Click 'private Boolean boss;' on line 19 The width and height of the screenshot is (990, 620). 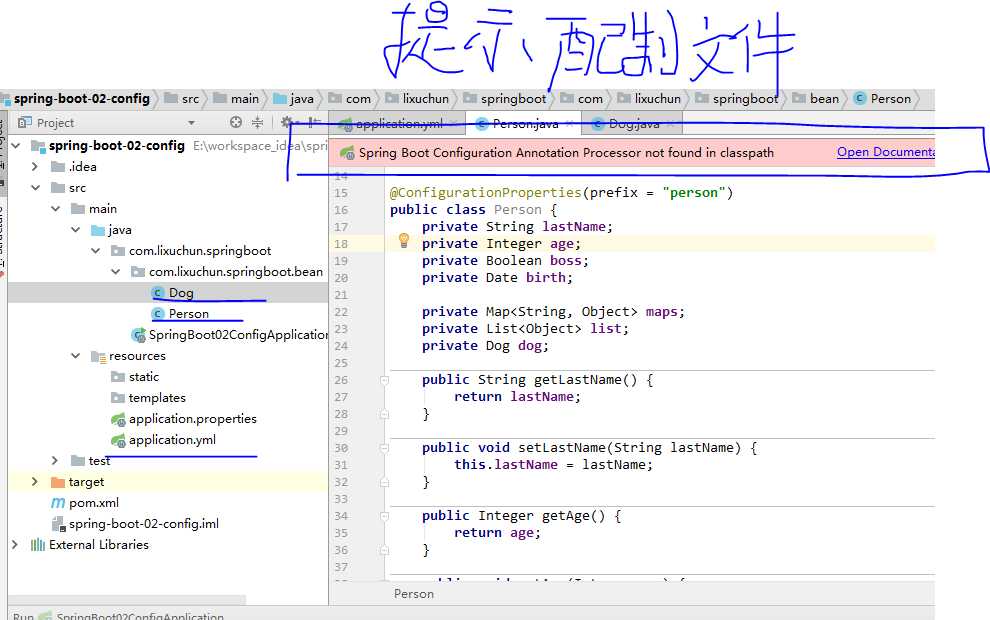(505, 260)
